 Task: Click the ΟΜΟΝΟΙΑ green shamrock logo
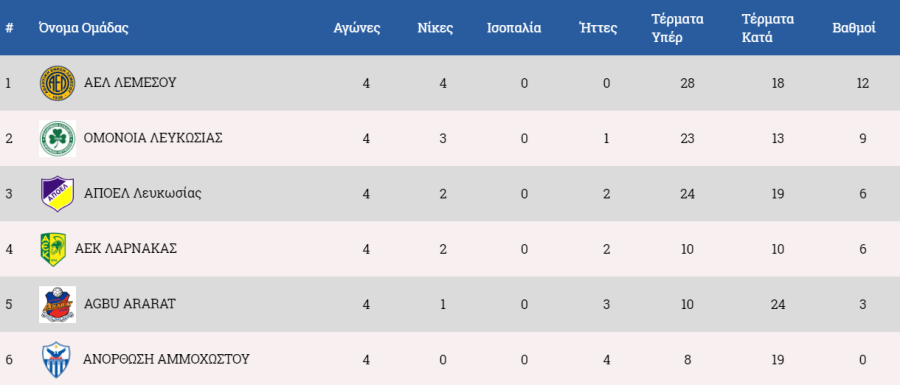pos(57,138)
